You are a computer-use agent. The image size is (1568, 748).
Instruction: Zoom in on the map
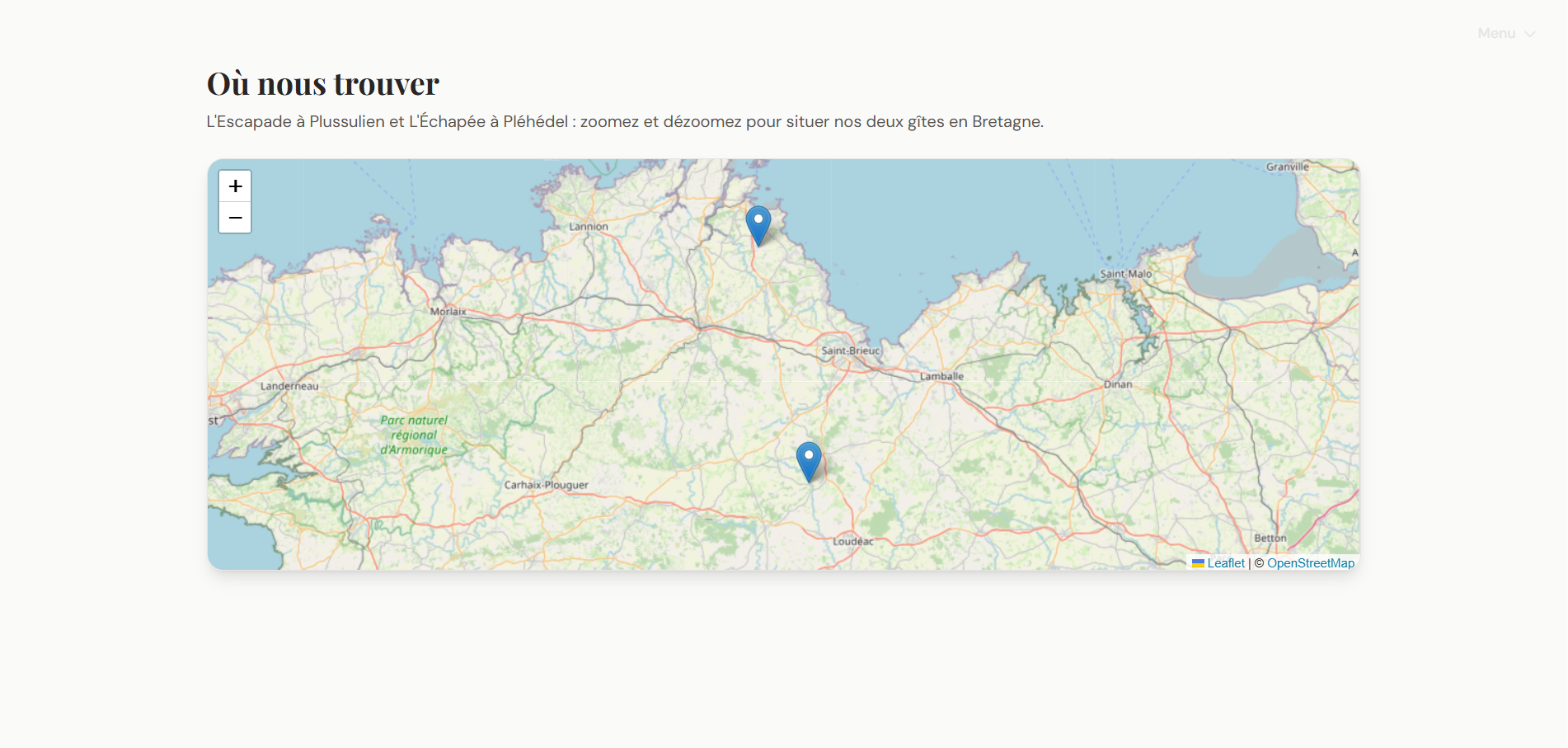click(x=235, y=186)
